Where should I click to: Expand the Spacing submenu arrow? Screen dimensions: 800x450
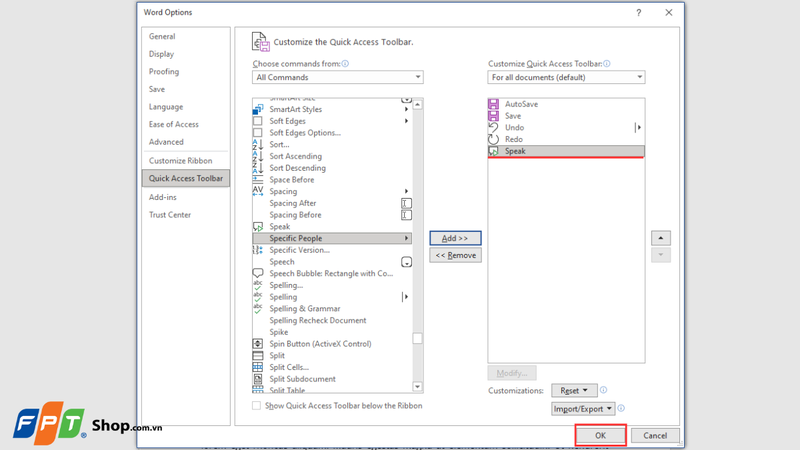(407, 191)
